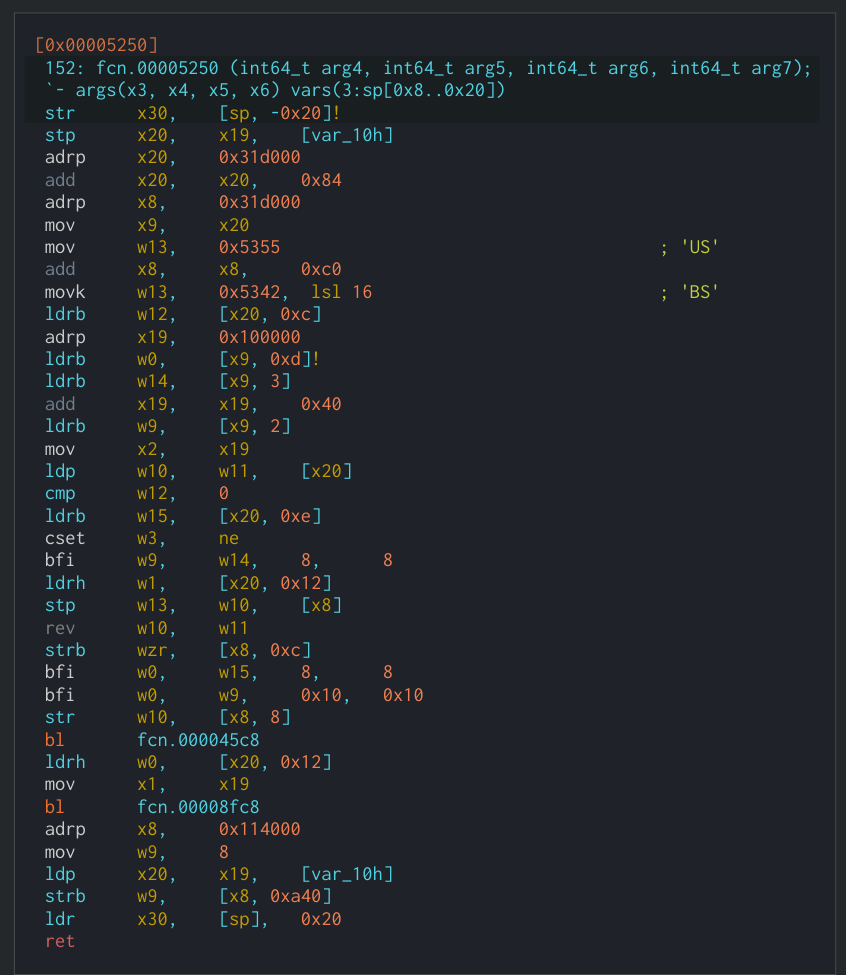Select the [var_10h] operand in the first stp
846x975 pixels.
click(347, 136)
